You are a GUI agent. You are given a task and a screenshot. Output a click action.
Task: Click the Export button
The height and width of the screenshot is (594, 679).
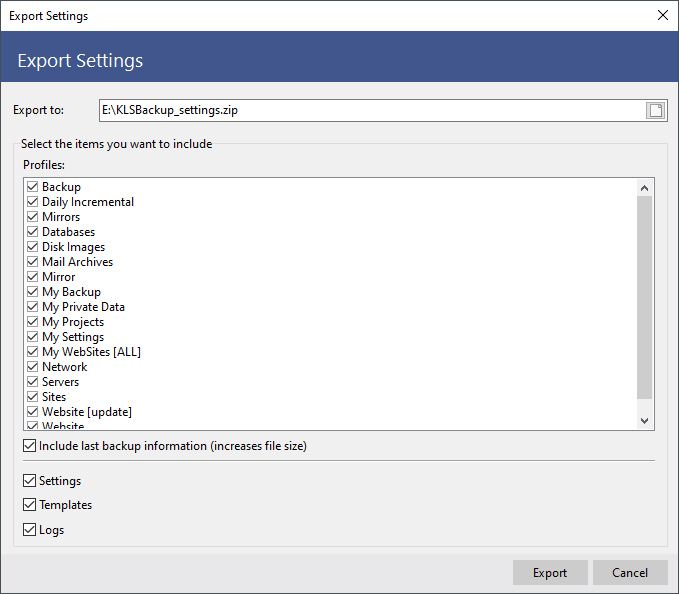click(x=549, y=573)
